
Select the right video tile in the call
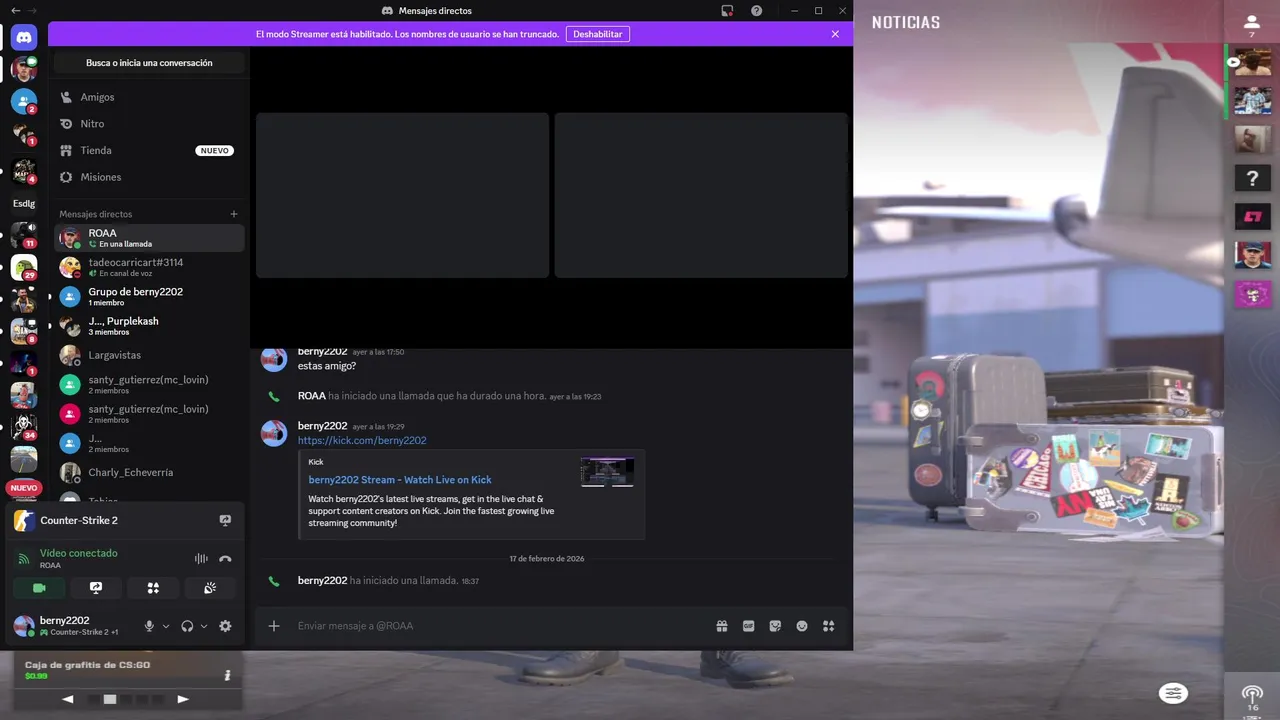point(701,195)
